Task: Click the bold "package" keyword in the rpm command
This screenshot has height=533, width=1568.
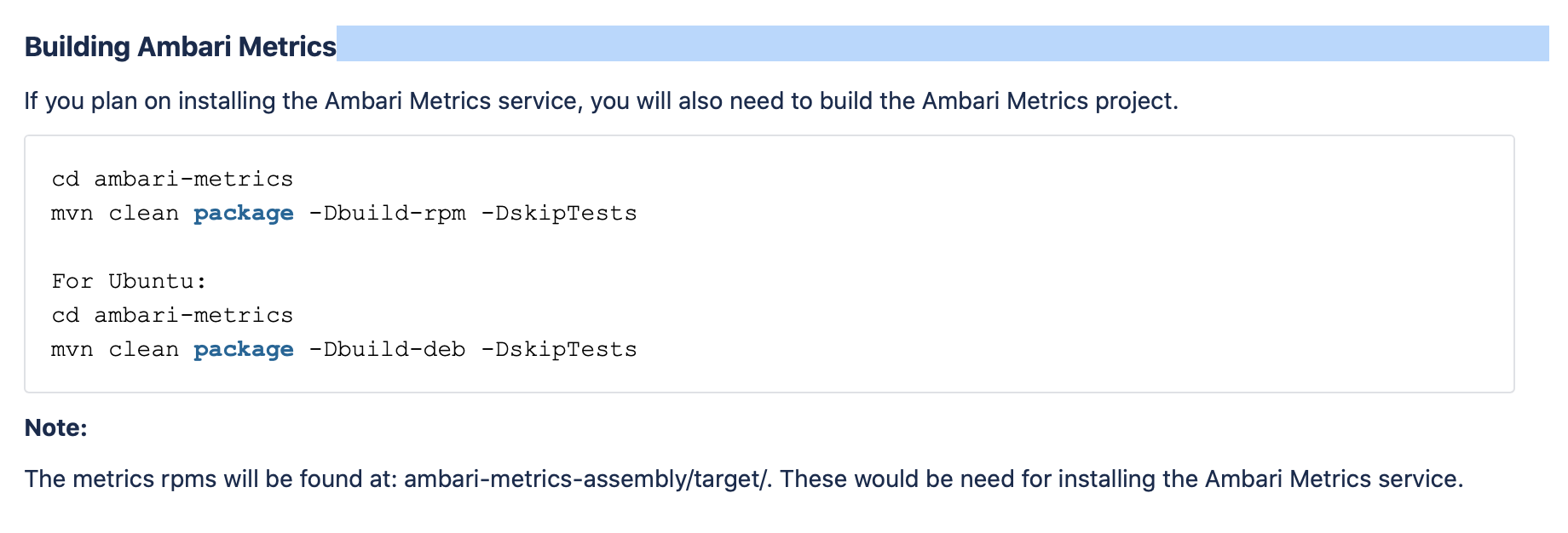Action: pos(244,214)
